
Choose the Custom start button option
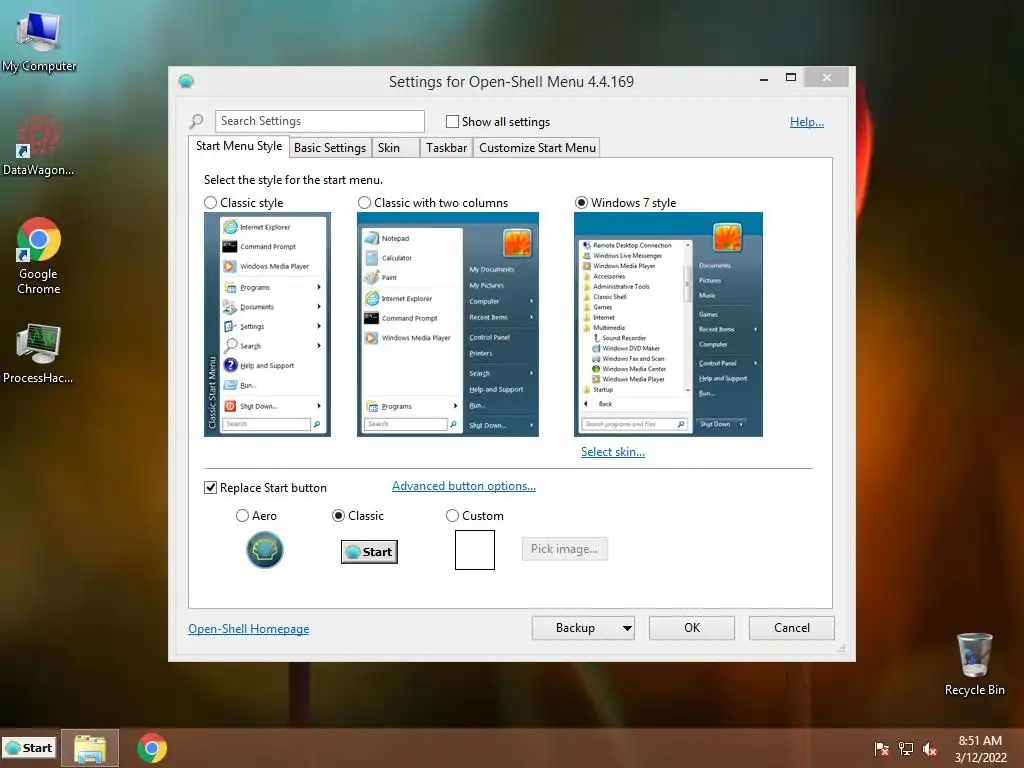pyautogui.click(x=452, y=516)
